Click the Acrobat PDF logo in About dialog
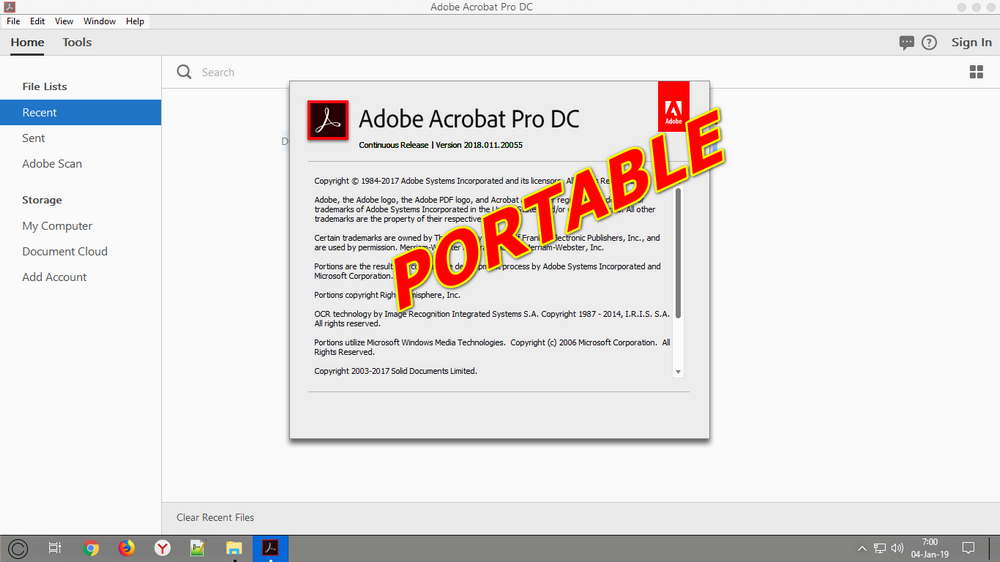The width and height of the screenshot is (1000, 562). pyautogui.click(x=328, y=120)
